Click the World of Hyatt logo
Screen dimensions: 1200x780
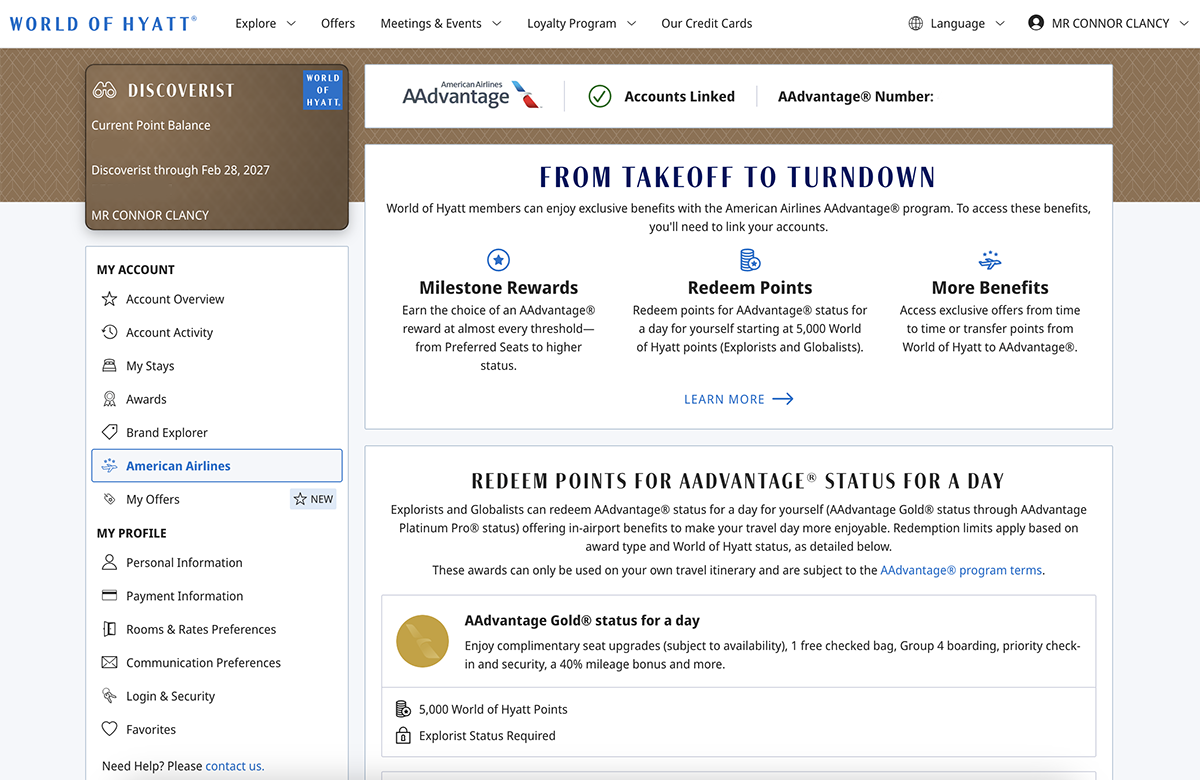click(103, 23)
